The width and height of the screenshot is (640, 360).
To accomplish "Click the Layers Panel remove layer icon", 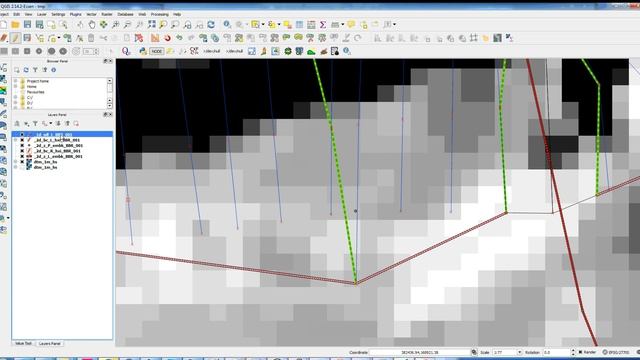I will 76,123.
